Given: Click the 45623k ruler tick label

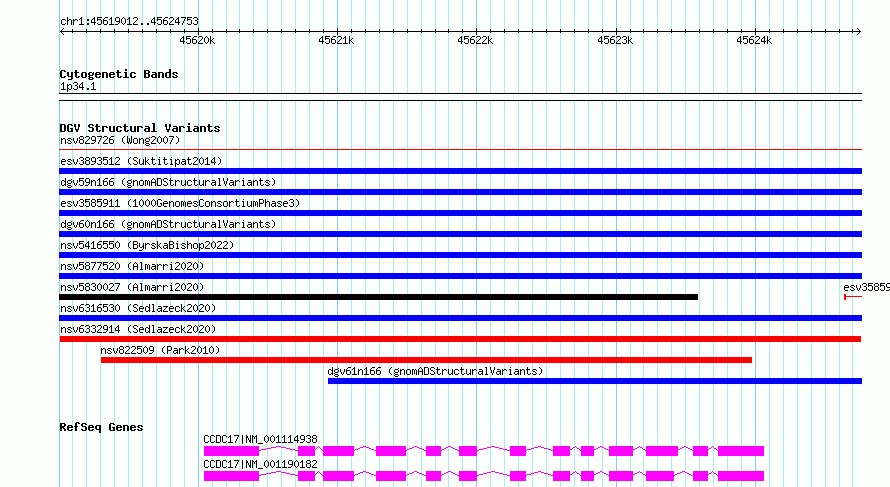Looking at the screenshot, I should point(615,40).
